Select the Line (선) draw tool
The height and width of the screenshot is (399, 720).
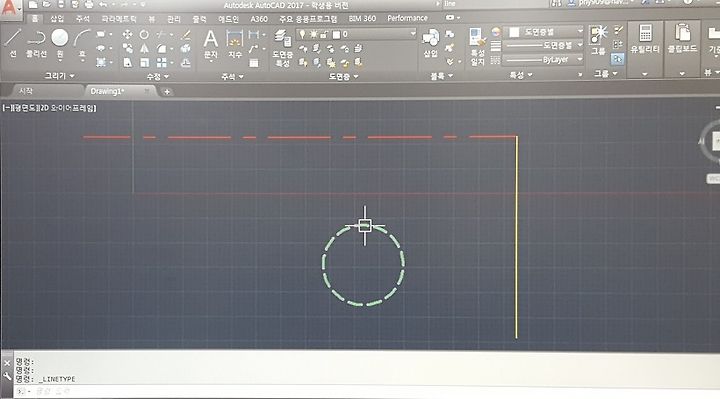point(13,43)
